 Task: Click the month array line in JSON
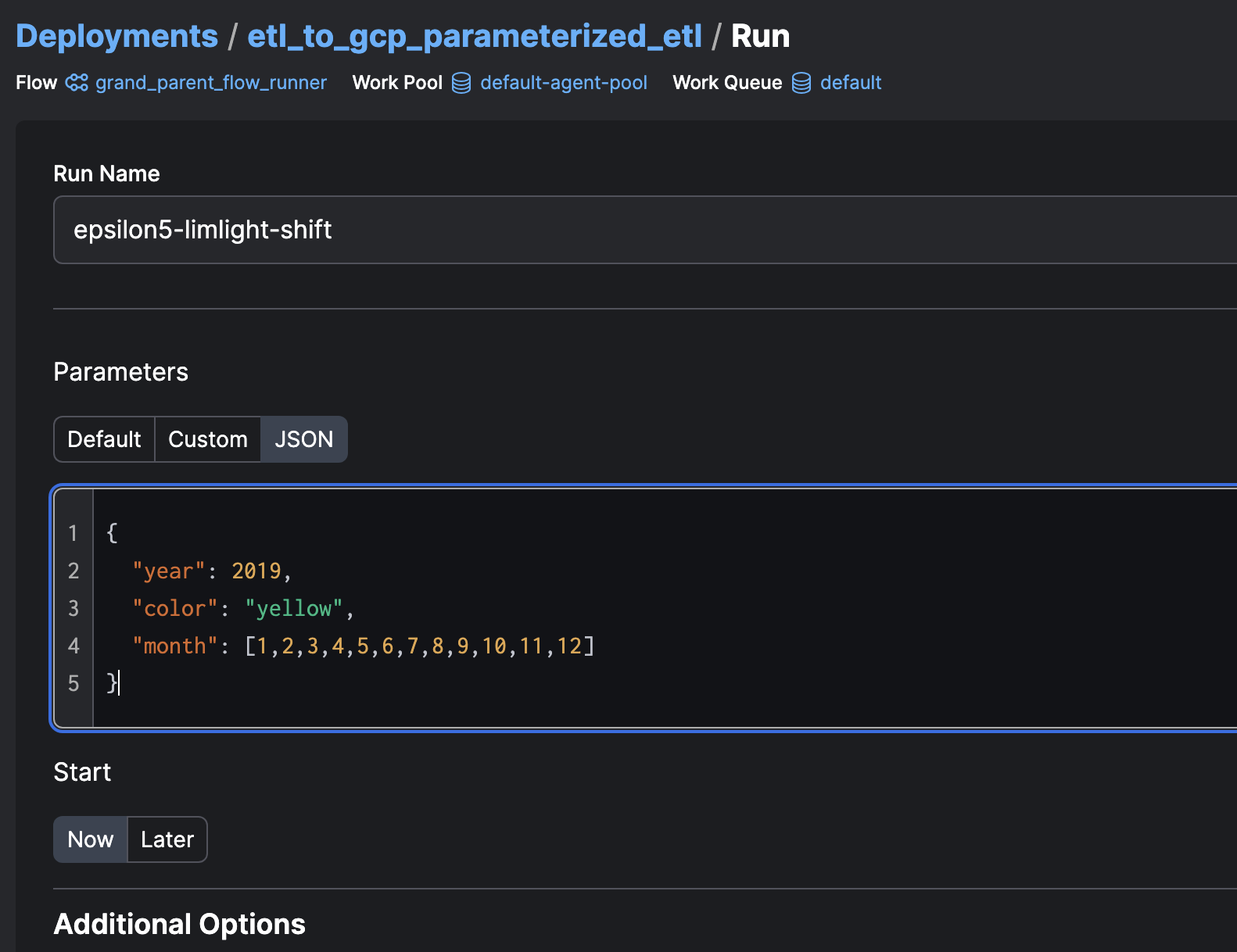click(364, 646)
